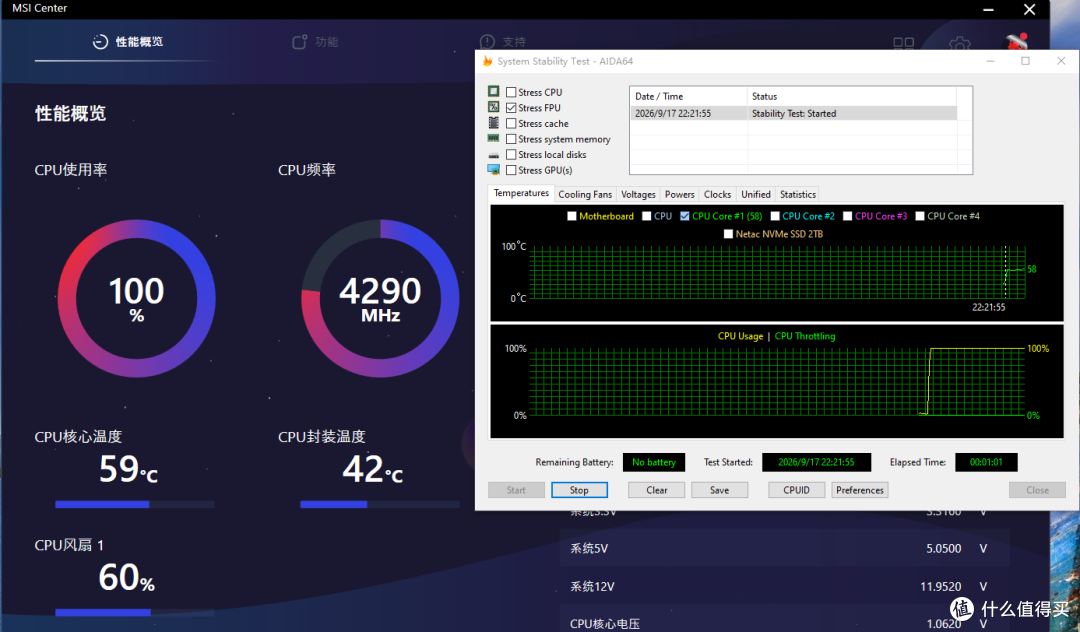Click the CPU频率 4290 MHz gauge
Screen dimensions: 1080x632
point(380,298)
